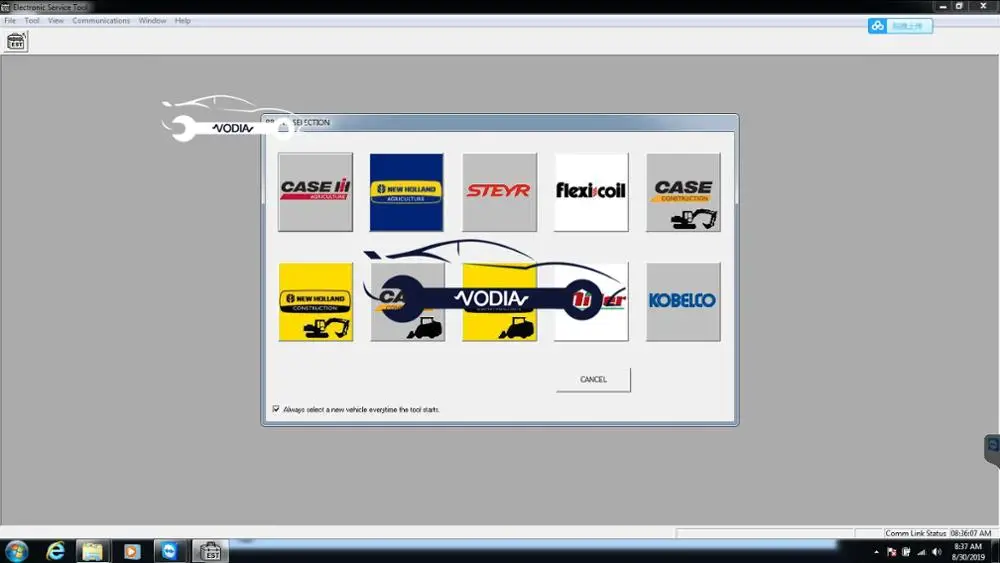Select the Case IH Agriculture brand tile

pyautogui.click(x=315, y=192)
